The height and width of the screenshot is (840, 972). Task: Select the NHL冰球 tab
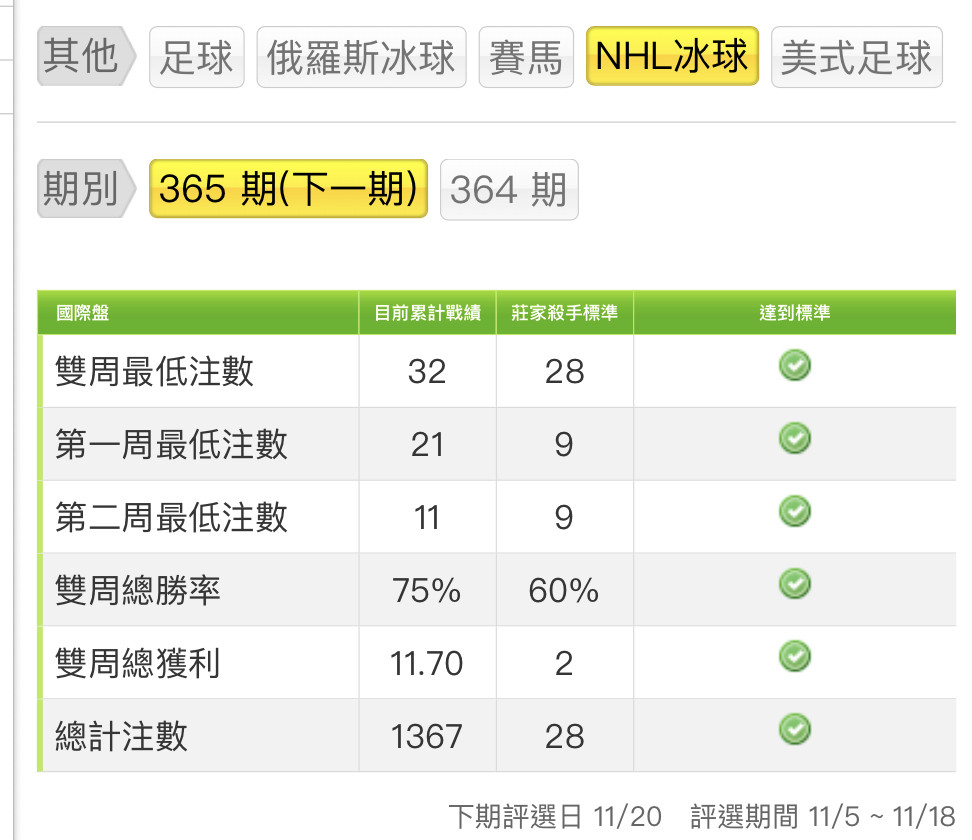[x=672, y=56]
